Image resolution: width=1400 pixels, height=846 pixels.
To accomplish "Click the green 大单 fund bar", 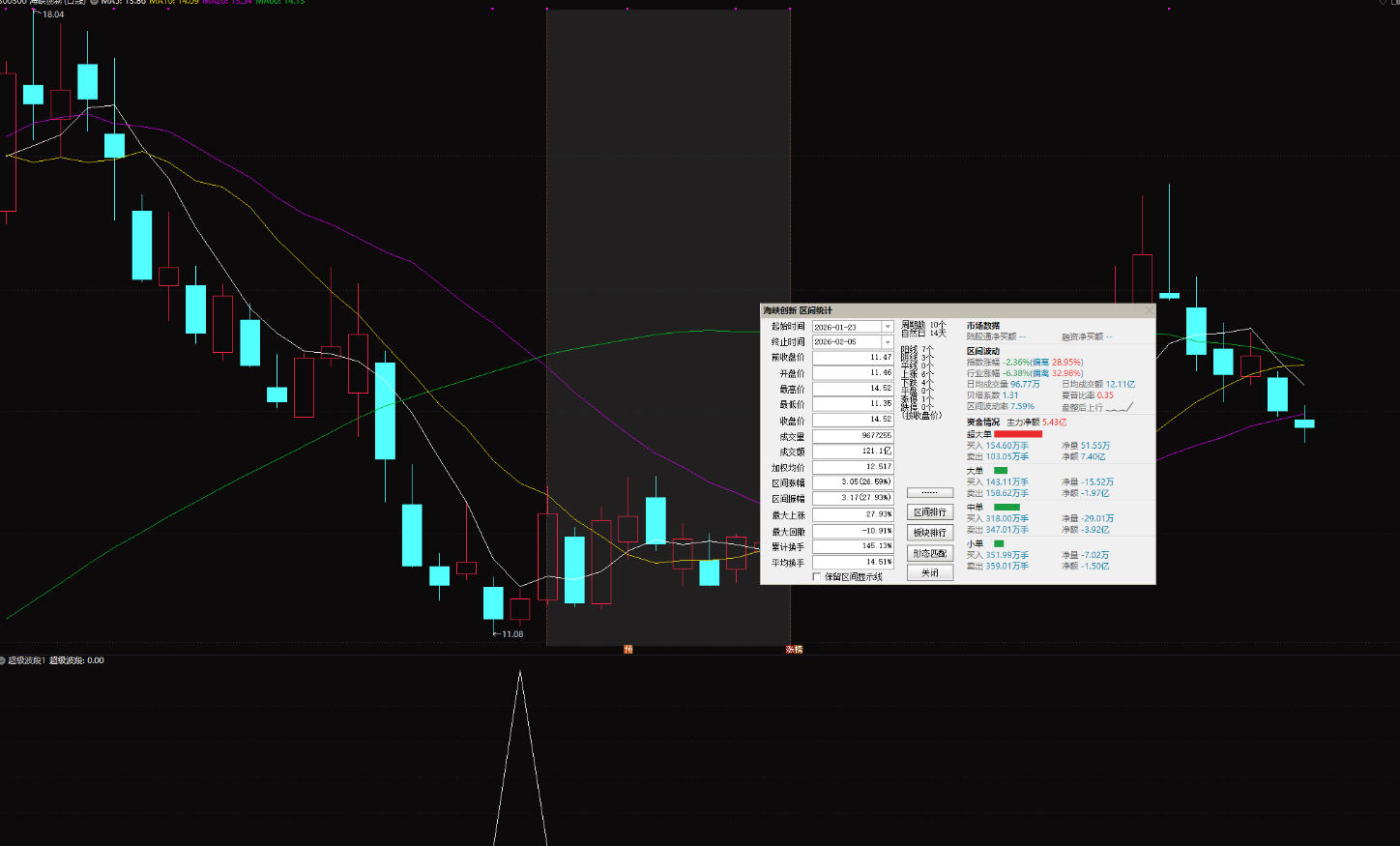I will click(x=1001, y=471).
